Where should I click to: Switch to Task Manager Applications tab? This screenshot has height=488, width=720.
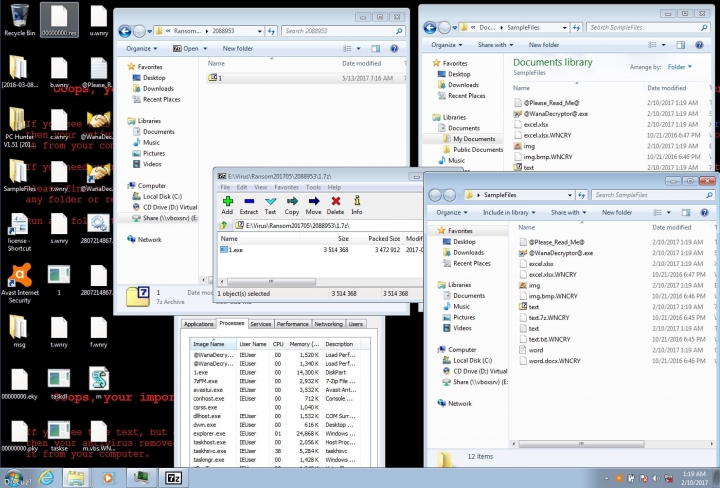(198, 324)
